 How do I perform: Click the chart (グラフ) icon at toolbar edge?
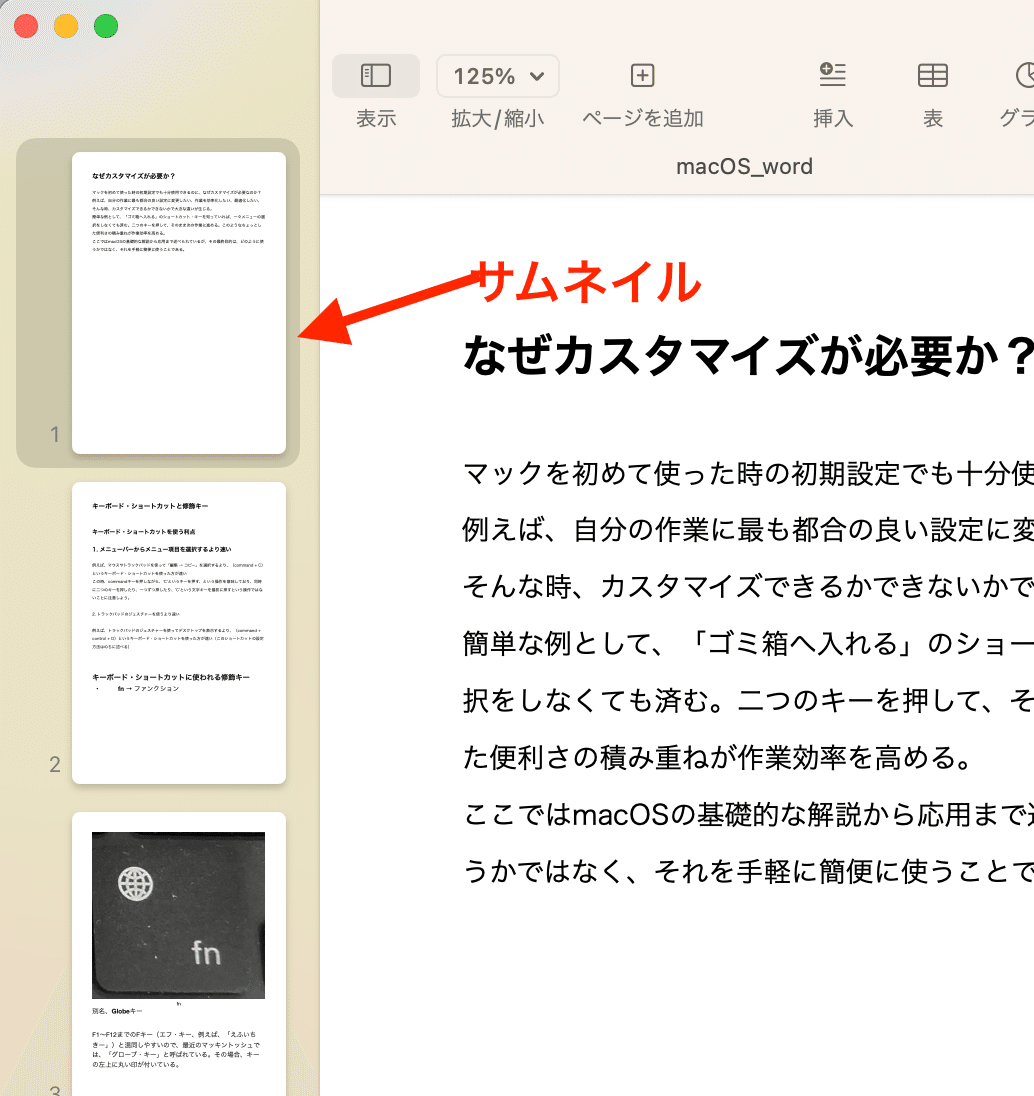pyautogui.click(x=1024, y=75)
